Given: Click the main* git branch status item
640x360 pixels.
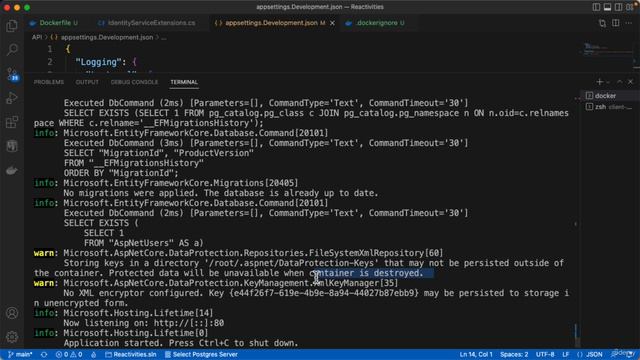Looking at the screenshot, I should tap(20, 354).
